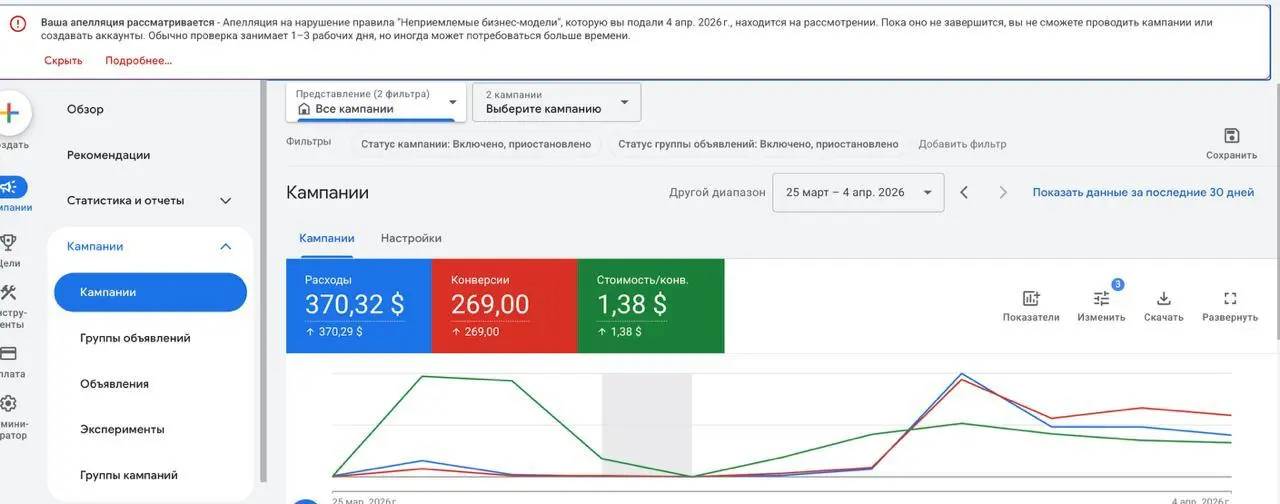
Task: Select Кампании highlighted sidebar item
Action: [150, 292]
